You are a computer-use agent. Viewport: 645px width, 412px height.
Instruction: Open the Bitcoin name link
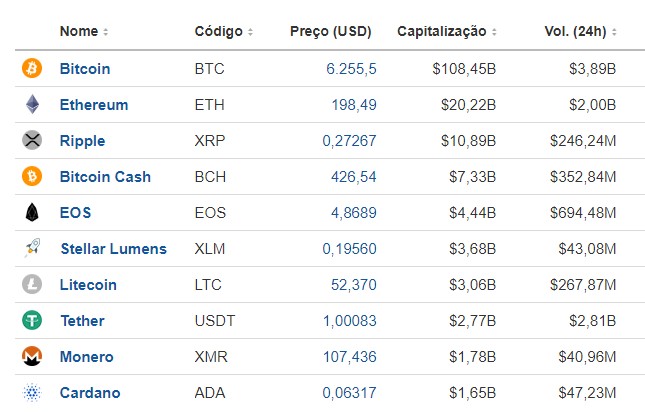pyautogui.click(x=85, y=69)
